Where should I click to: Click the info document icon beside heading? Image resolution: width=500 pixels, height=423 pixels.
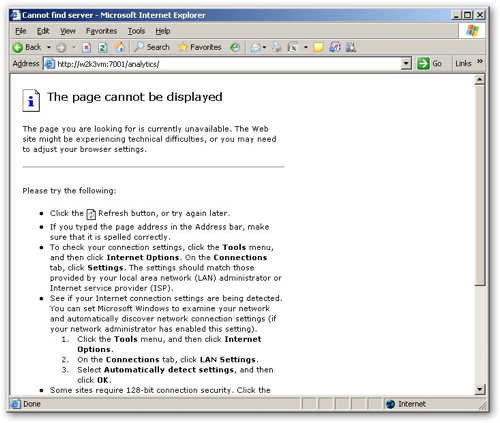click(x=31, y=100)
